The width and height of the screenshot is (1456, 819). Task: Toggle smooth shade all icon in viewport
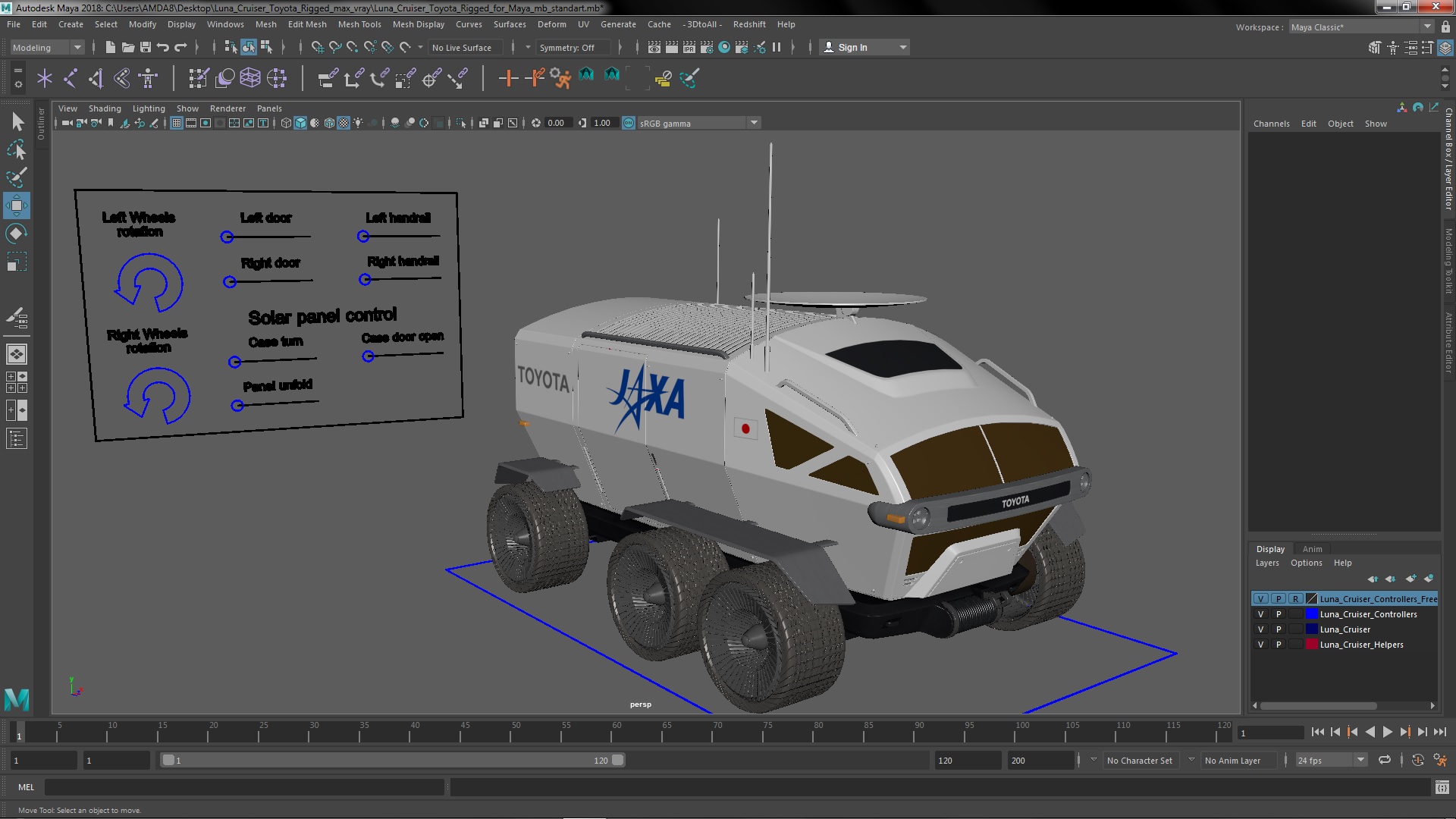pyautogui.click(x=300, y=123)
